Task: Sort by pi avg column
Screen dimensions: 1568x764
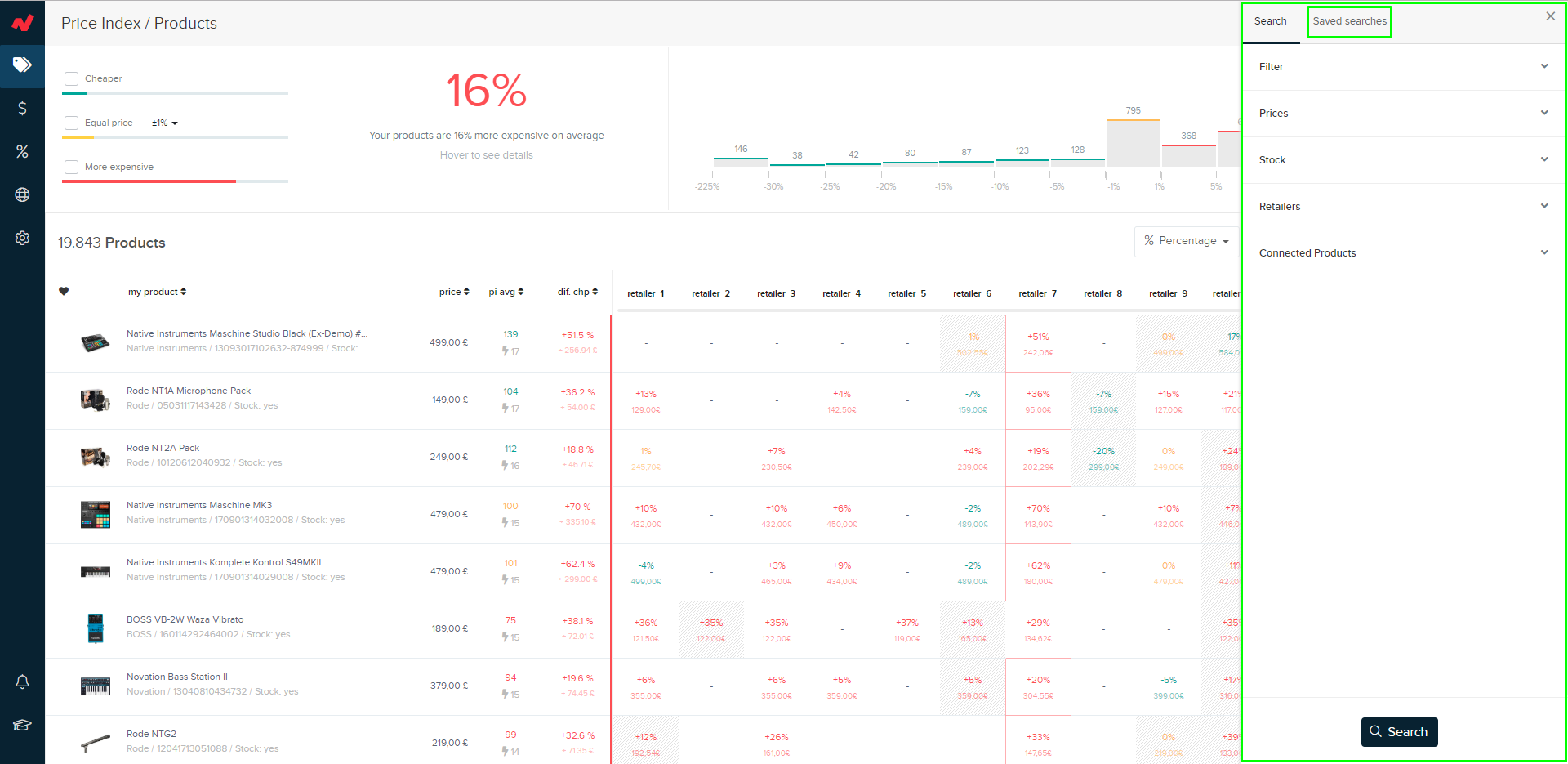Action: [x=506, y=292]
